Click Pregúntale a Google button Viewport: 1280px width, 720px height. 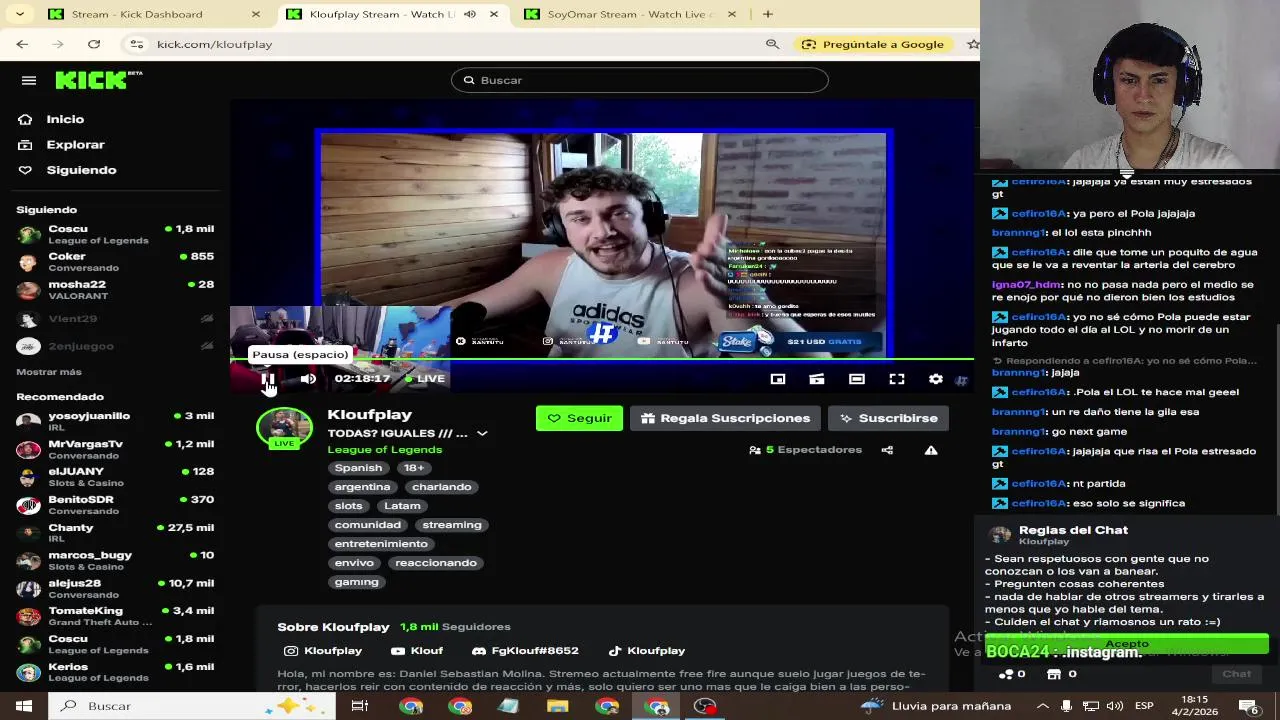pos(873,44)
